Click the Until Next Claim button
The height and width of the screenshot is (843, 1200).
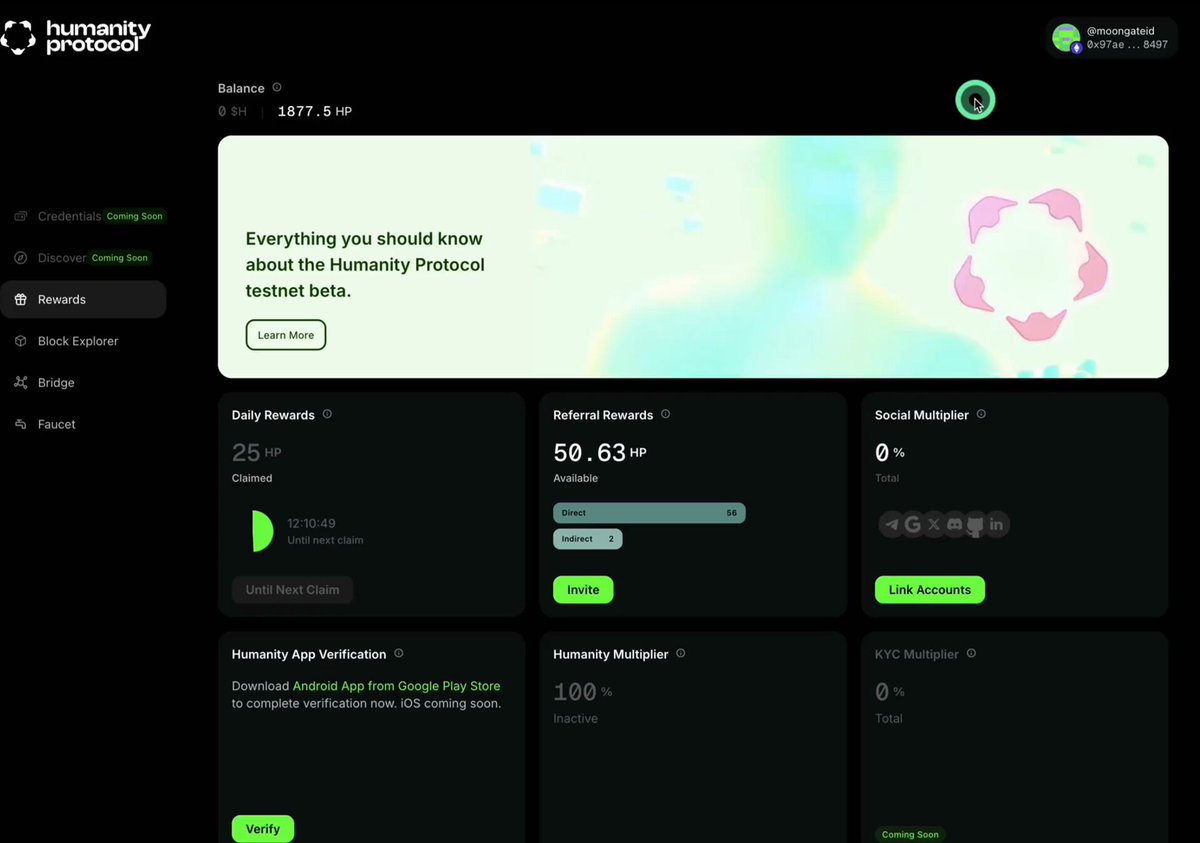292,590
